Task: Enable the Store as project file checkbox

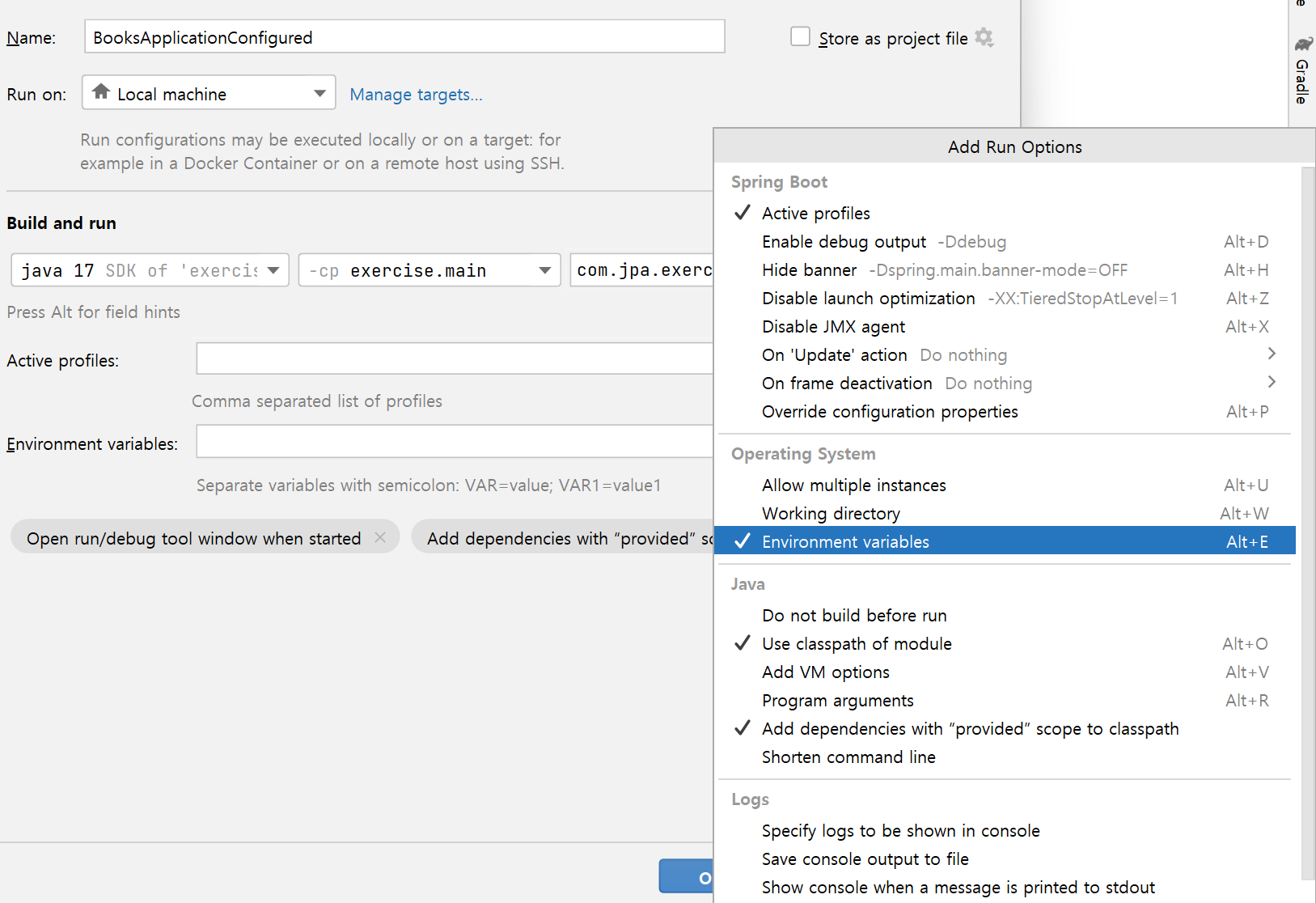Action: [800, 36]
